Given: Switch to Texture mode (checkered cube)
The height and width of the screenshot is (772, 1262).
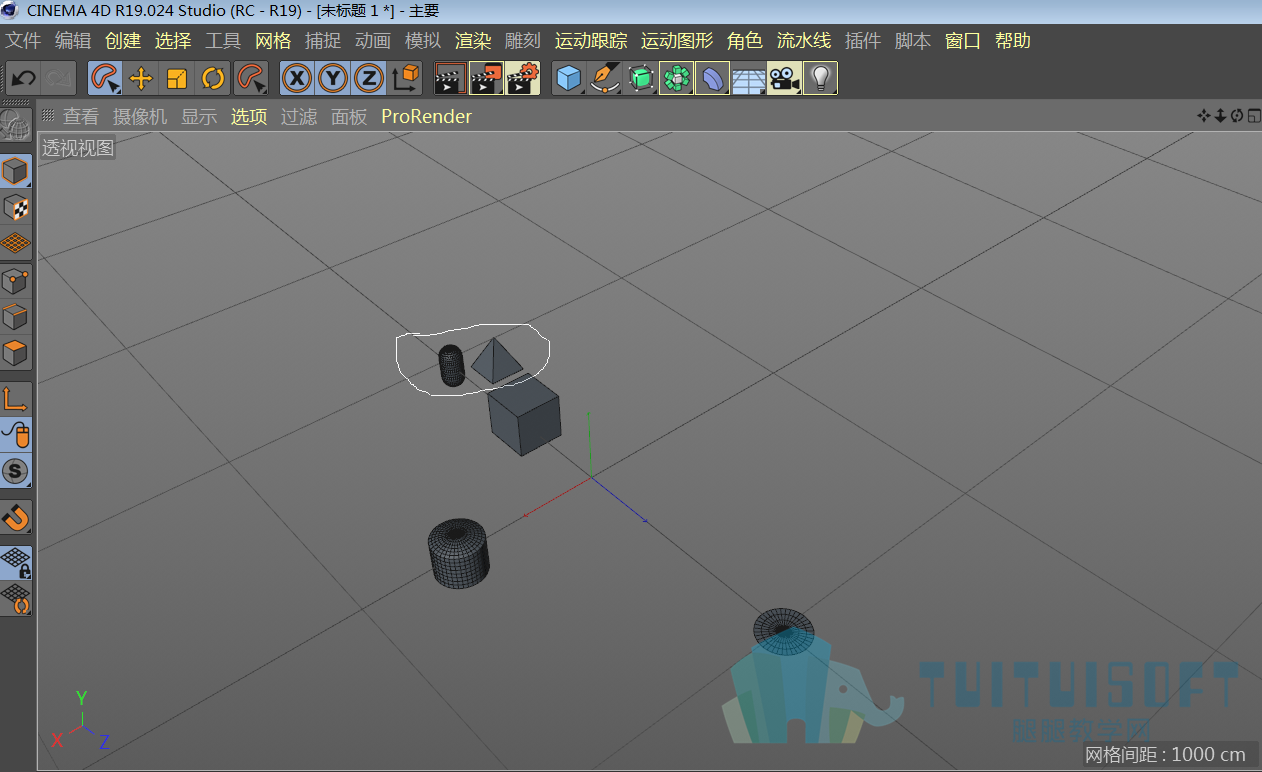Looking at the screenshot, I should [16, 207].
